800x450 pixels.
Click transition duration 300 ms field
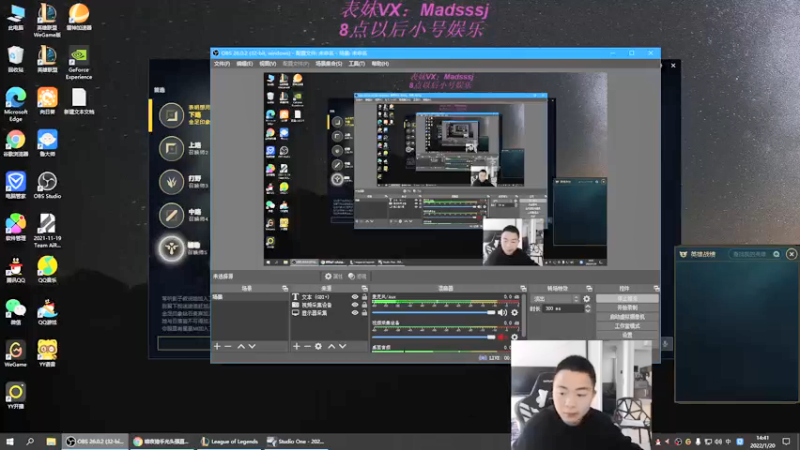[x=563, y=309]
